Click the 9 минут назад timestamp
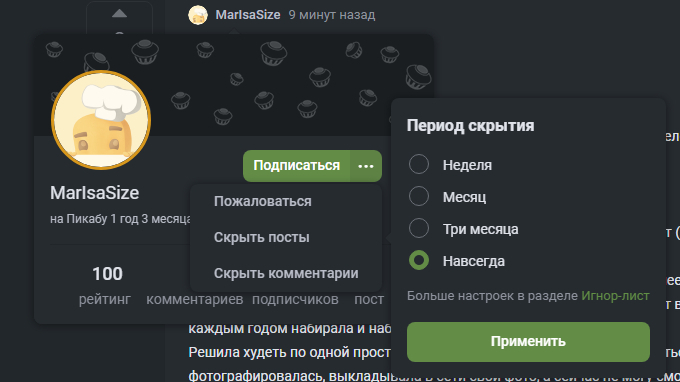Image resolution: width=680 pixels, height=382 pixels. 332,15
